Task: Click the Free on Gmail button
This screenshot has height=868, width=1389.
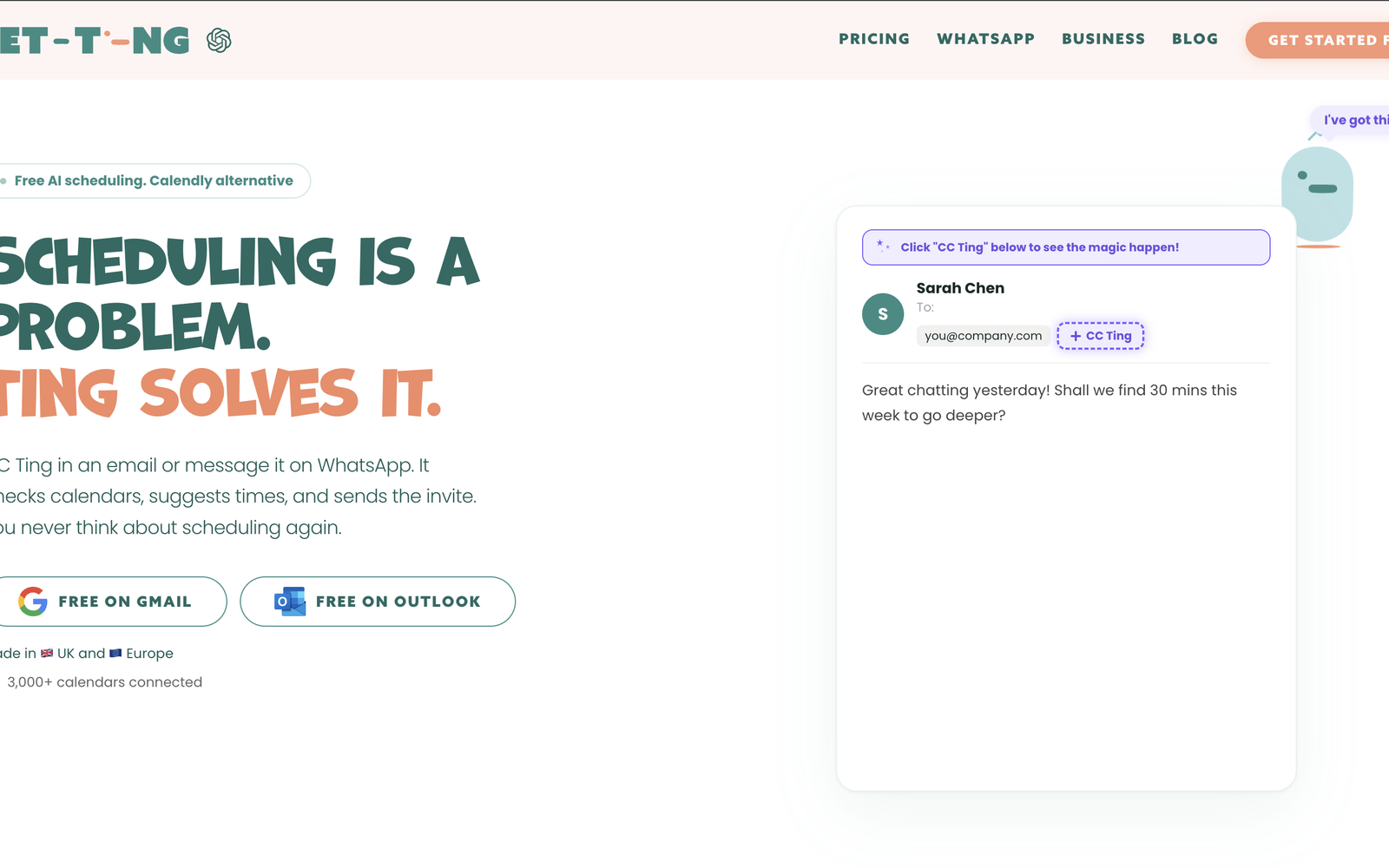Action: pos(113,602)
